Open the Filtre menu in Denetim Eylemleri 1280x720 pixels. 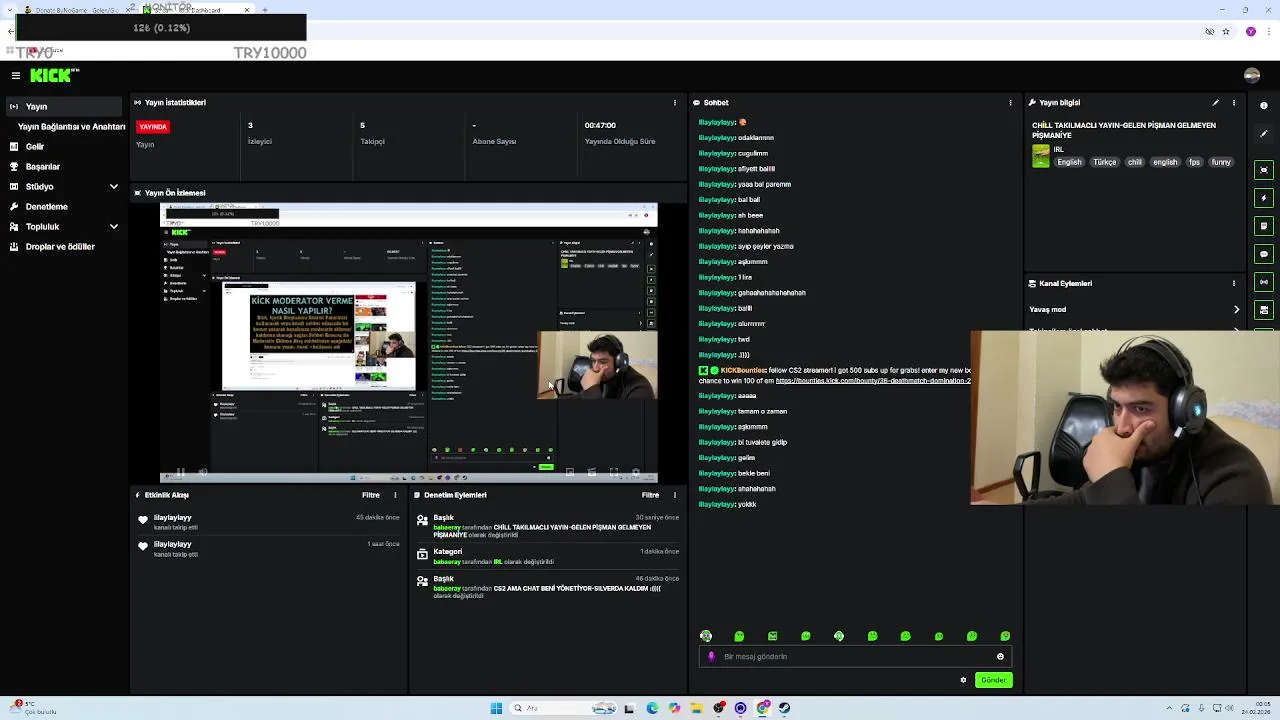650,495
